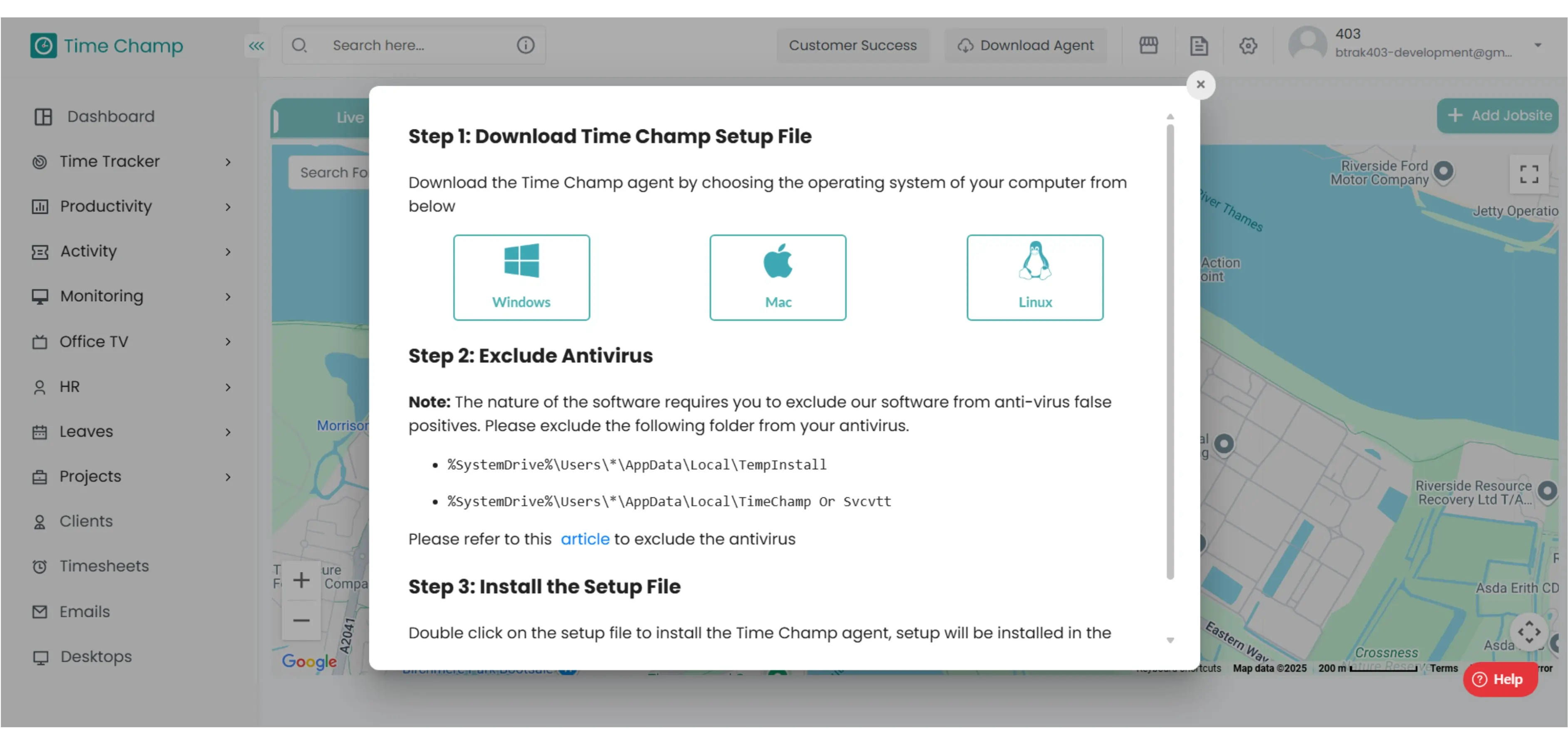Viewport: 1568px width, 745px height.
Task: Click the dialog scrollbar thumb
Action: tap(1170, 351)
